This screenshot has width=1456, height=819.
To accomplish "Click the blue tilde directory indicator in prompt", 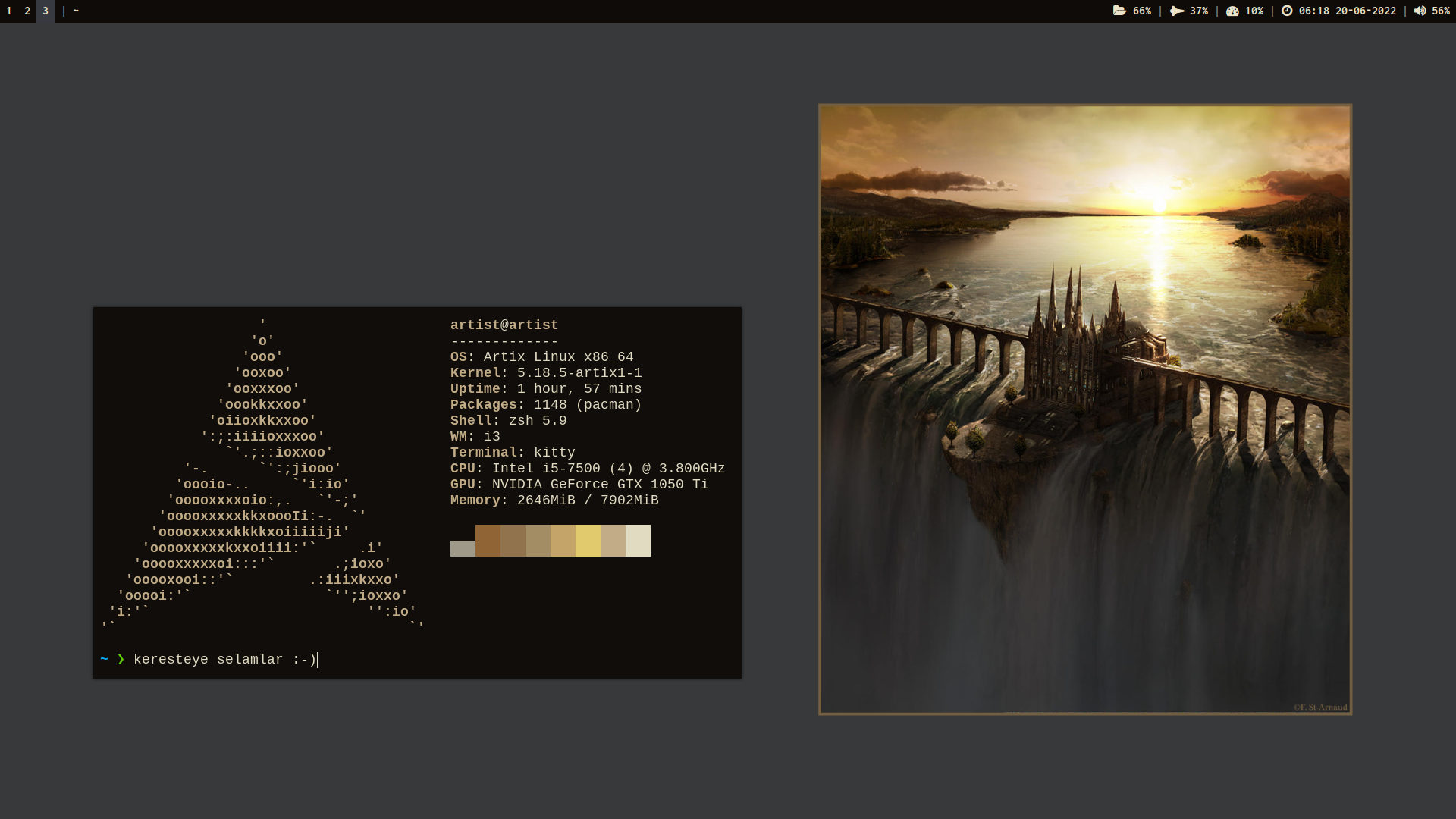I will (x=104, y=659).
